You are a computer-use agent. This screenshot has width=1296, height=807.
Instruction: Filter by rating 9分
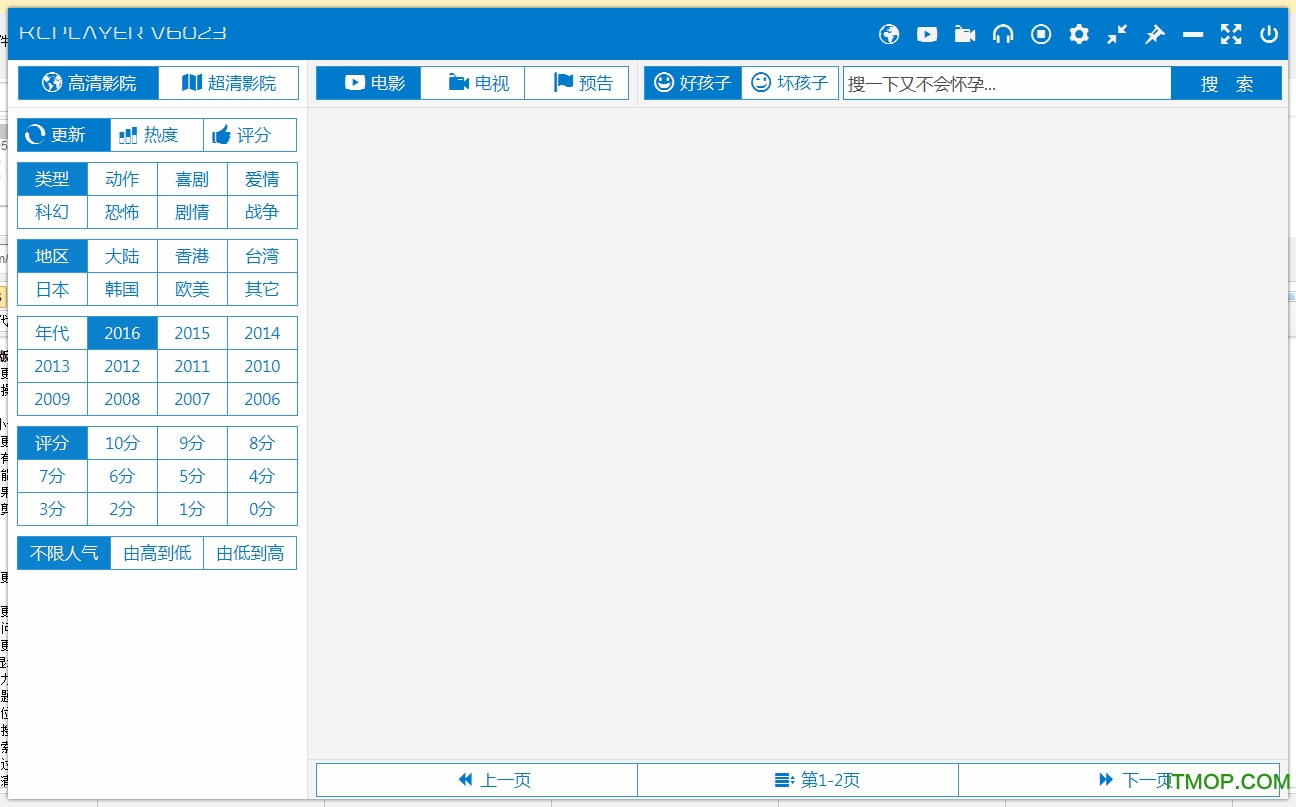tap(192, 443)
